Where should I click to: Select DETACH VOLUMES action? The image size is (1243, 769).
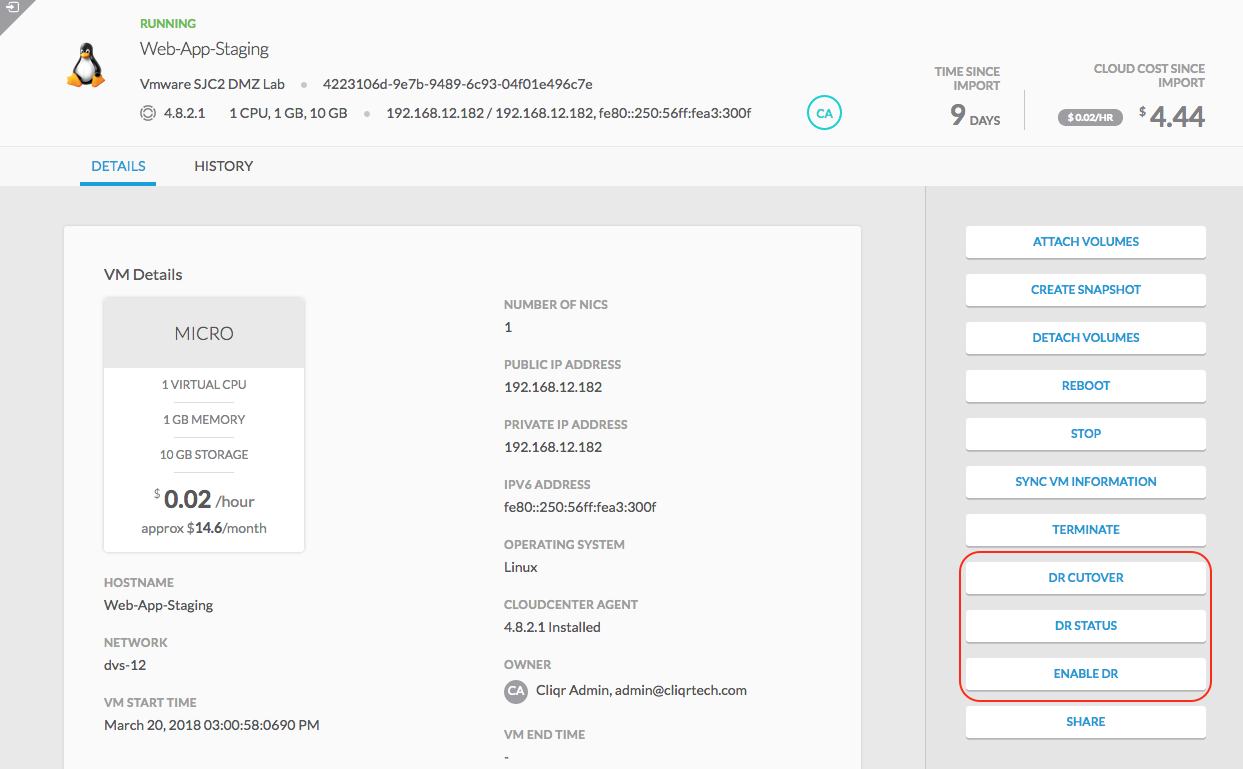tap(1086, 338)
